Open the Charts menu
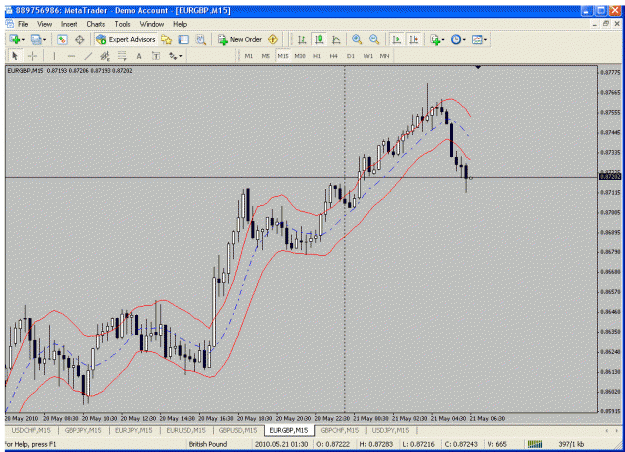Screen dimensions: 625x452 pyautogui.click(x=96, y=24)
